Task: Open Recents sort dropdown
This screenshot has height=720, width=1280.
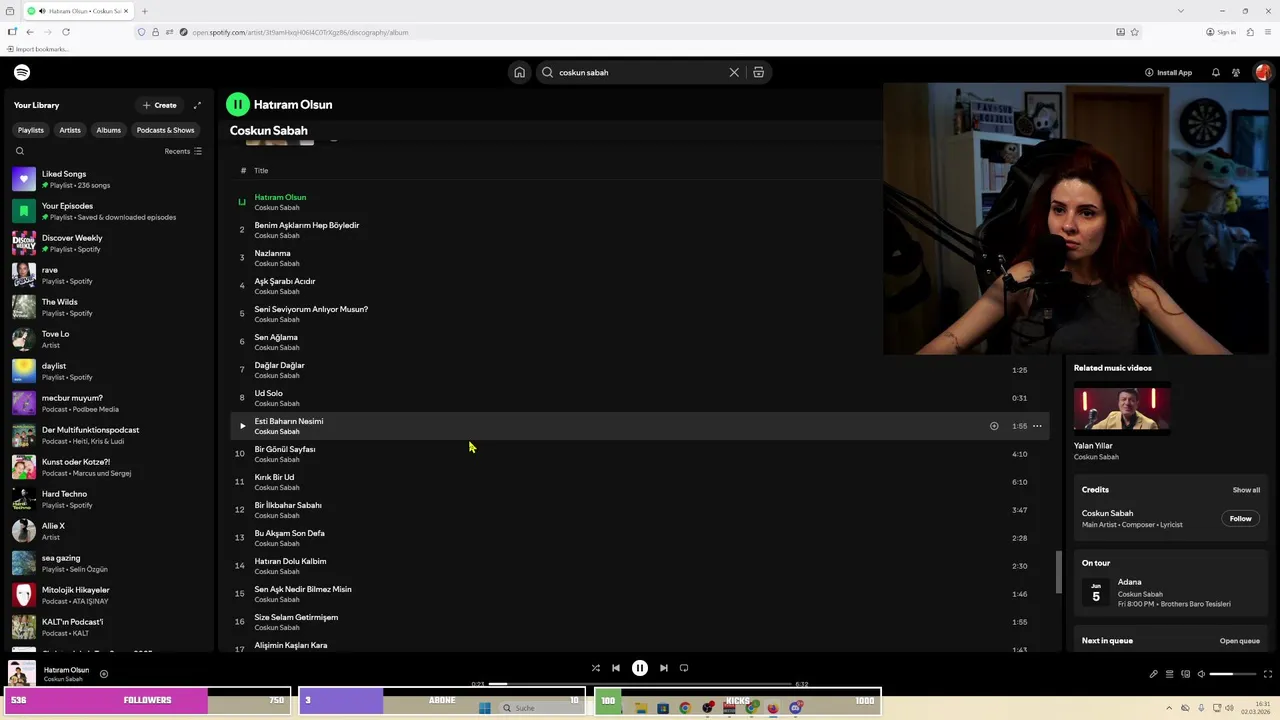Action: (x=183, y=151)
